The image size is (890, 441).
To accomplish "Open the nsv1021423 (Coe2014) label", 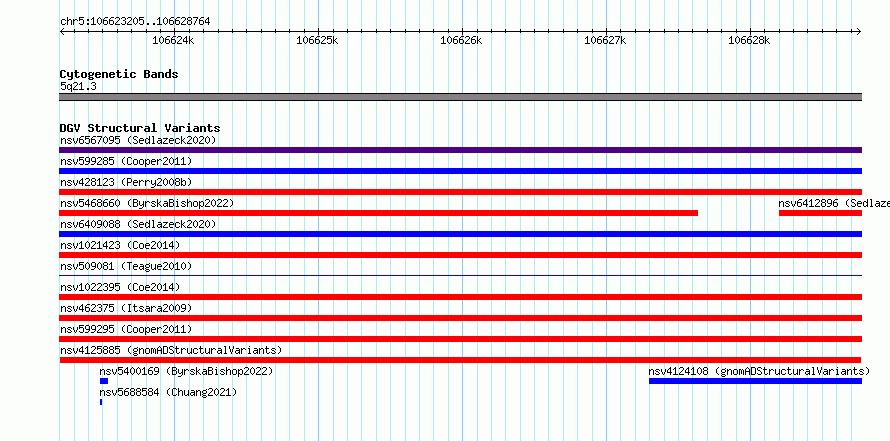I will (120, 245).
